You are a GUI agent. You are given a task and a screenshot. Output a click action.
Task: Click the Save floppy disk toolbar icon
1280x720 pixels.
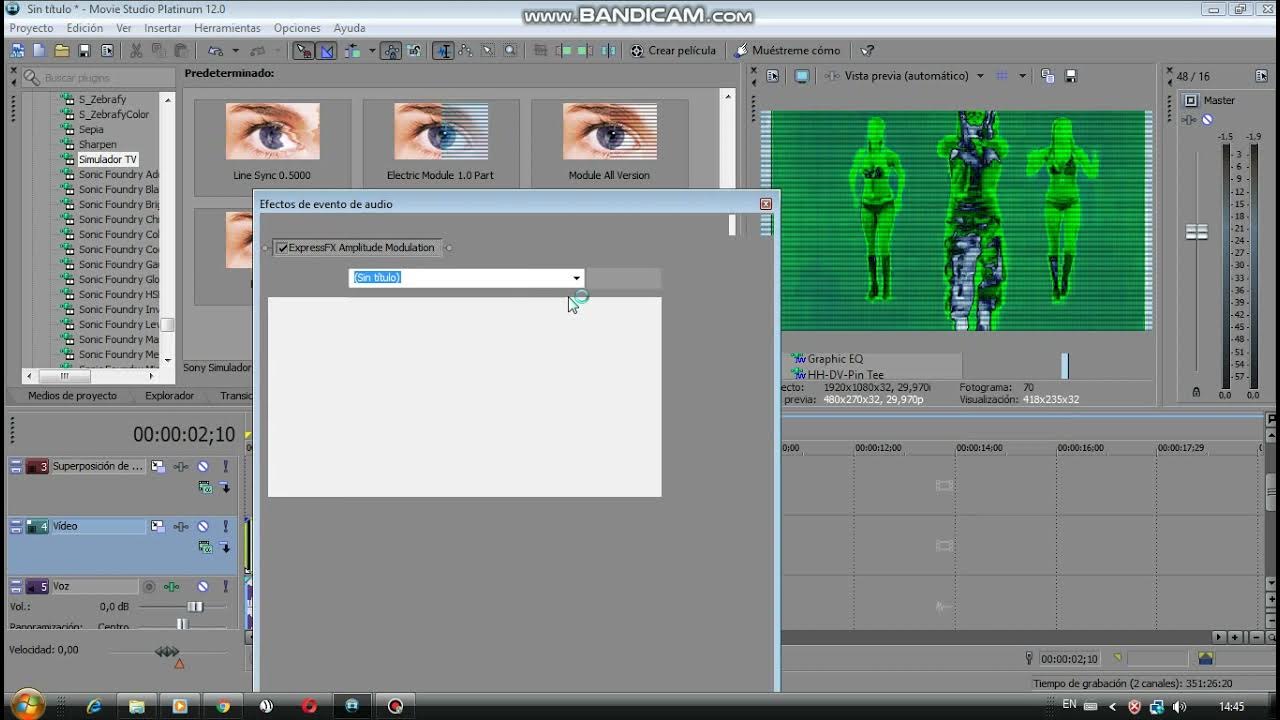pyautogui.click(x=84, y=50)
